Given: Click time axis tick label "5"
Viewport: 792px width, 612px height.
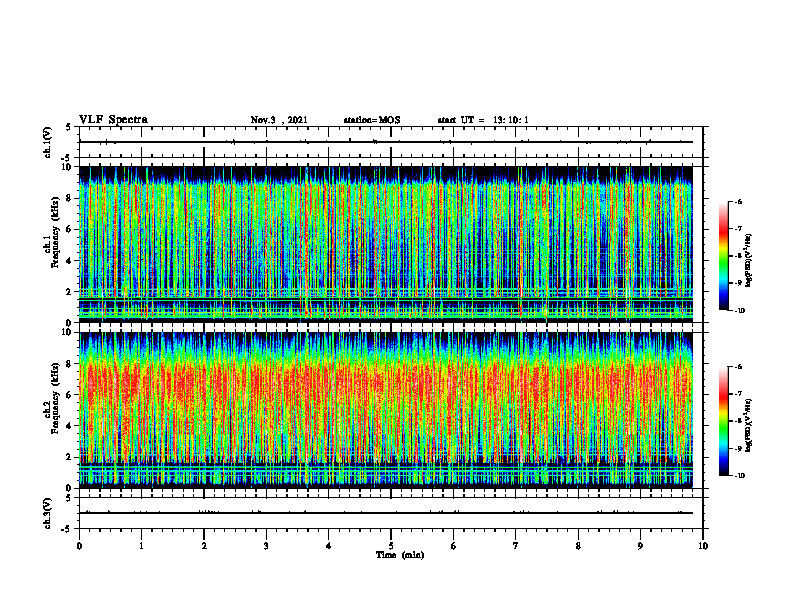Looking at the screenshot, I should pos(391,546).
